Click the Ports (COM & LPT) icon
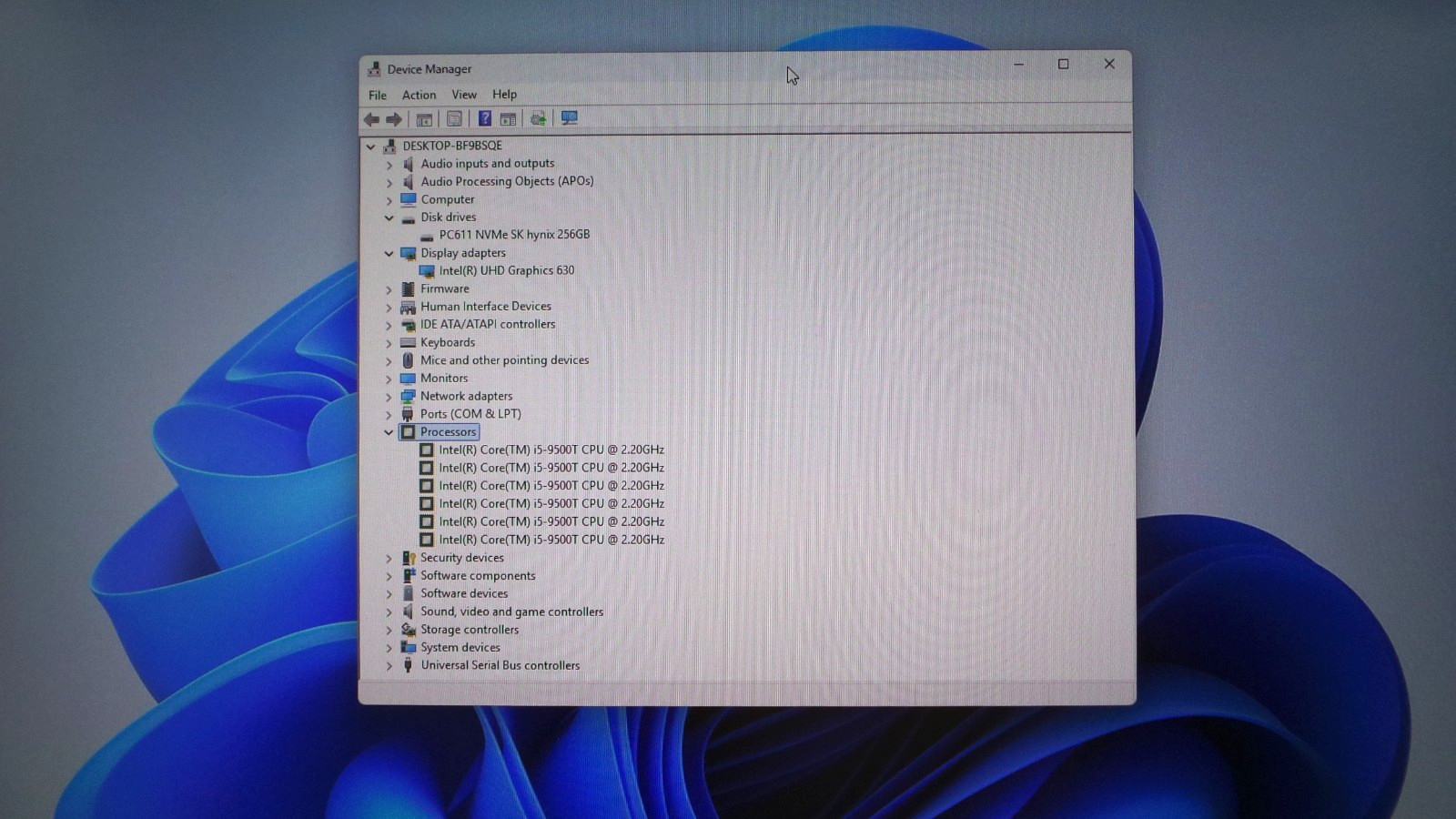 click(x=408, y=414)
